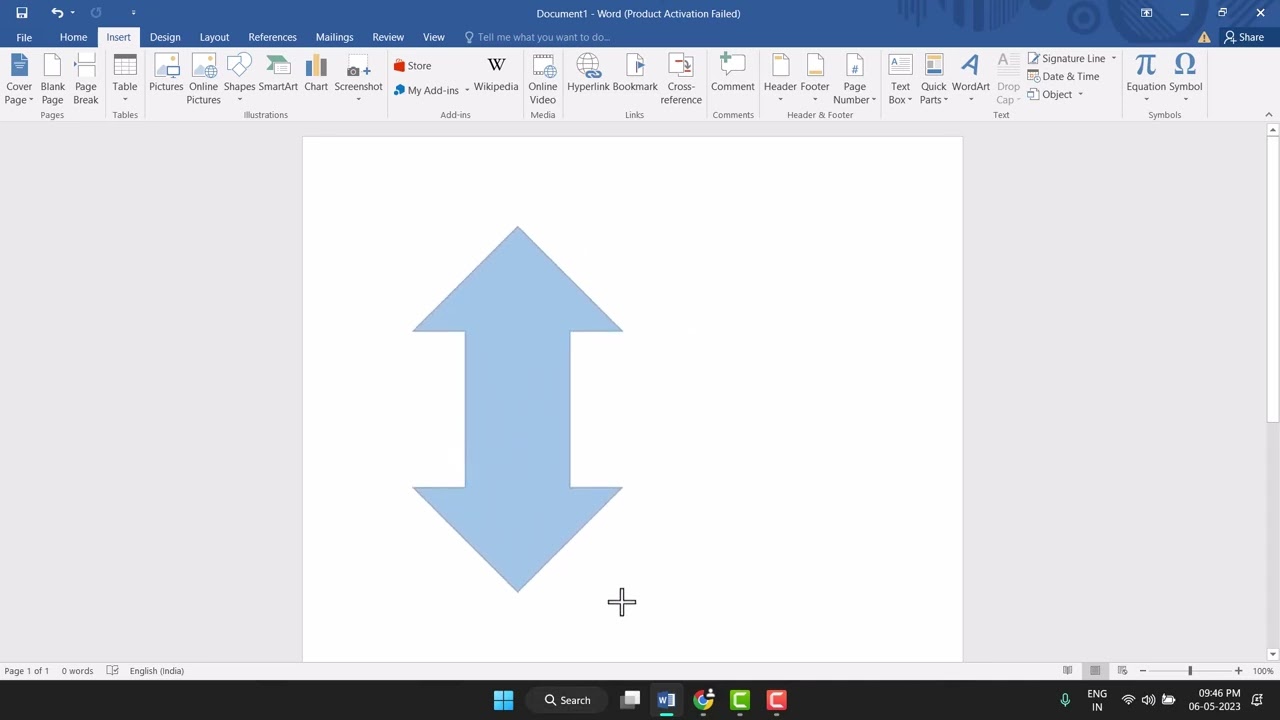Screen dimensions: 1280x720
Task: Expand the Signature Line dropdown arrow
Action: click(1113, 58)
